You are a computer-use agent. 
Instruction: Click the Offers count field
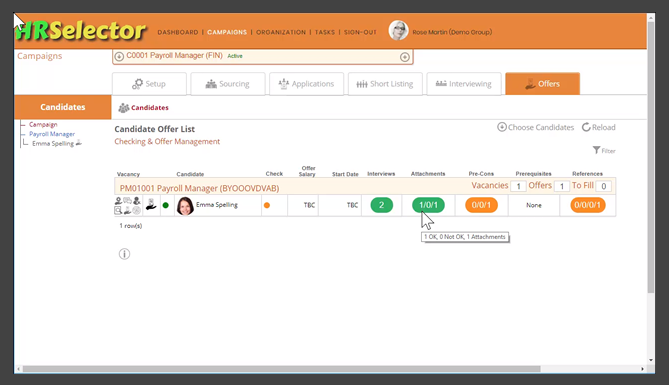point(562,186)
